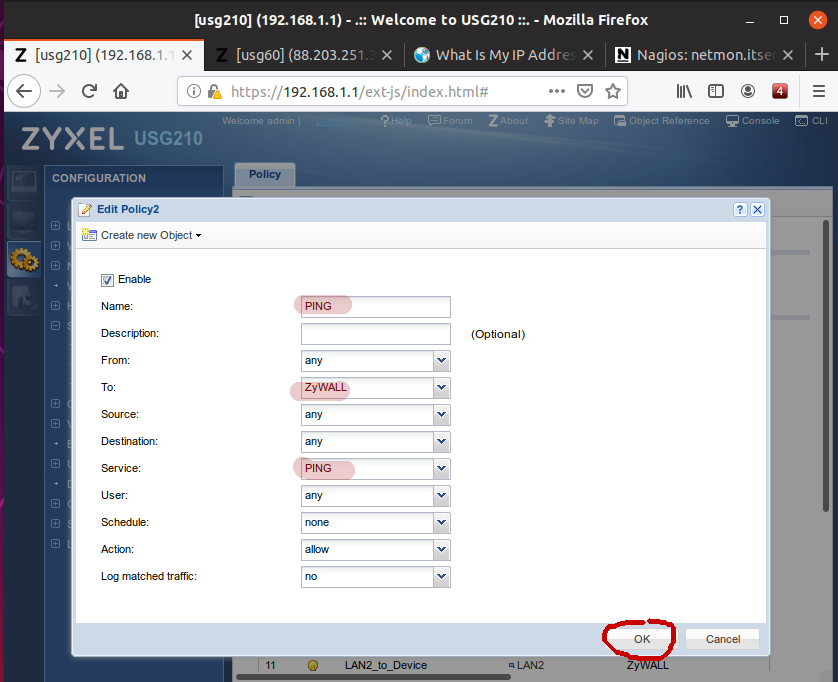838x682 pixels.
Task: Open the CLI link
Action: [x=811, y=121]
